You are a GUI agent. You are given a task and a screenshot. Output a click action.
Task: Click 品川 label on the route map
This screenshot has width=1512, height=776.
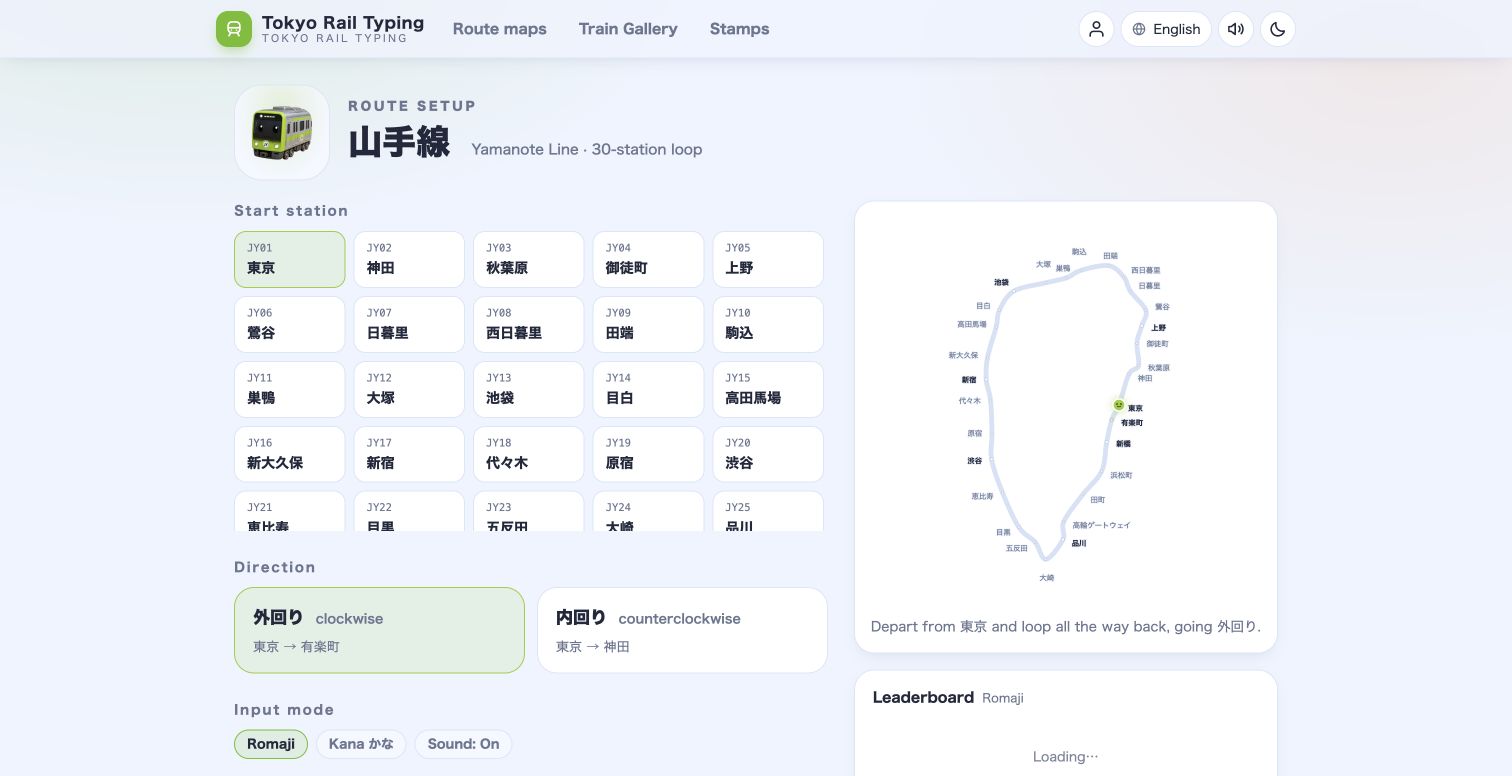click(1079, 544)
